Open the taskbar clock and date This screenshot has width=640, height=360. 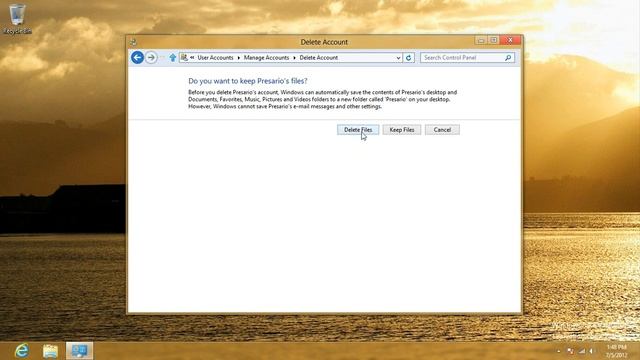click(x=616, y=351)
